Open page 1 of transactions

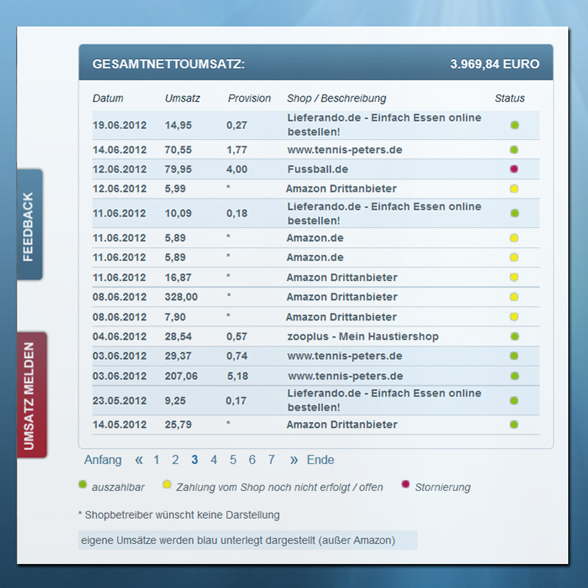pyautogui.click(x=156, y=460)
